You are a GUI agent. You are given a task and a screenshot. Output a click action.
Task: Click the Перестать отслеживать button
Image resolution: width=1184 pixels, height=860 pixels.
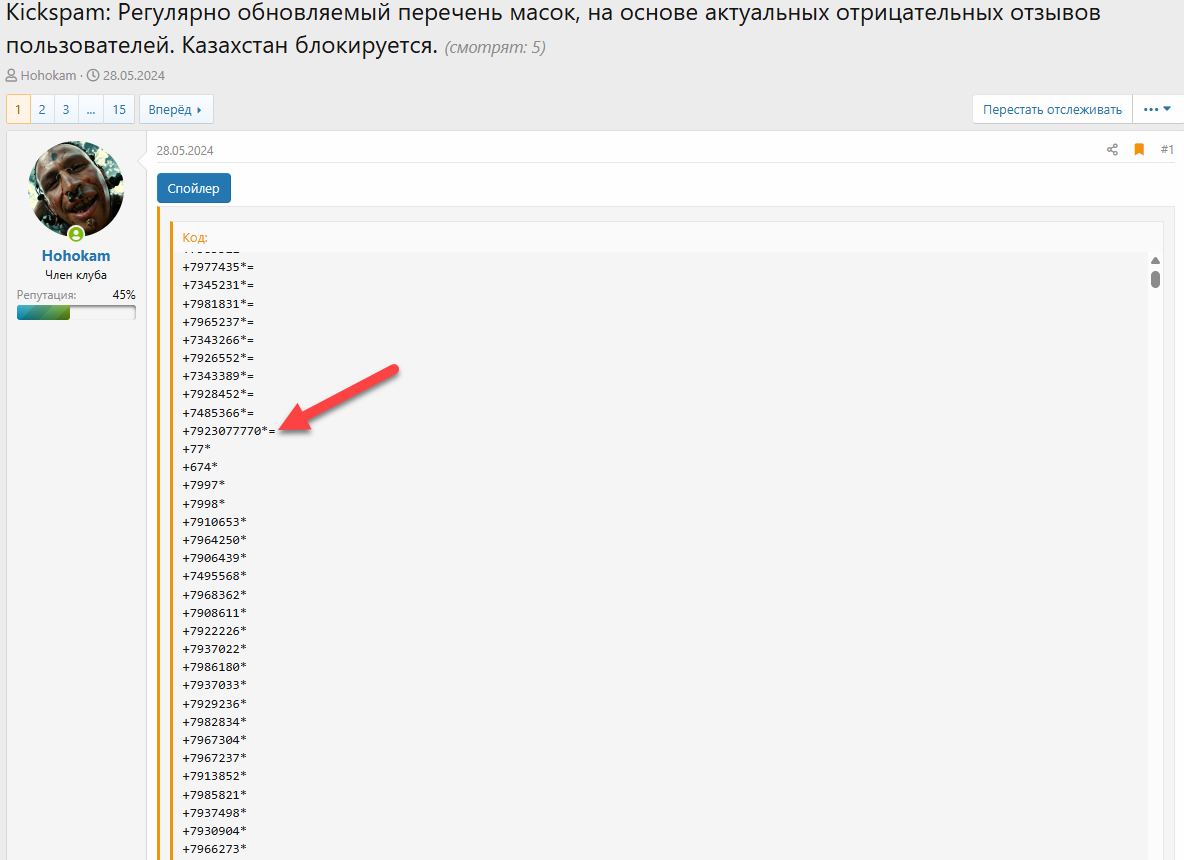[x=1052, y=109]
